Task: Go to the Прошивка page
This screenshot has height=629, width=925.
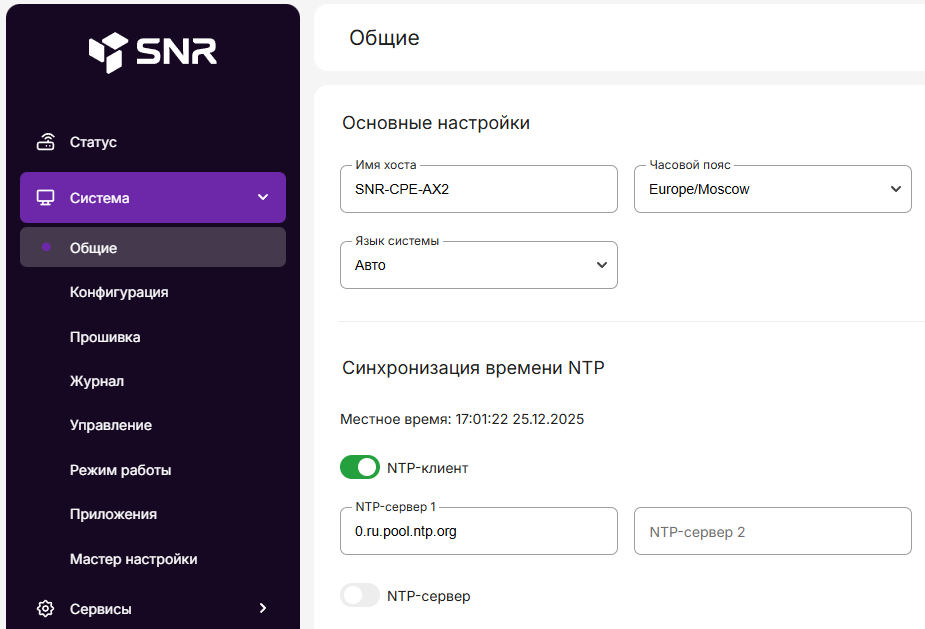Action: [105, 337]
